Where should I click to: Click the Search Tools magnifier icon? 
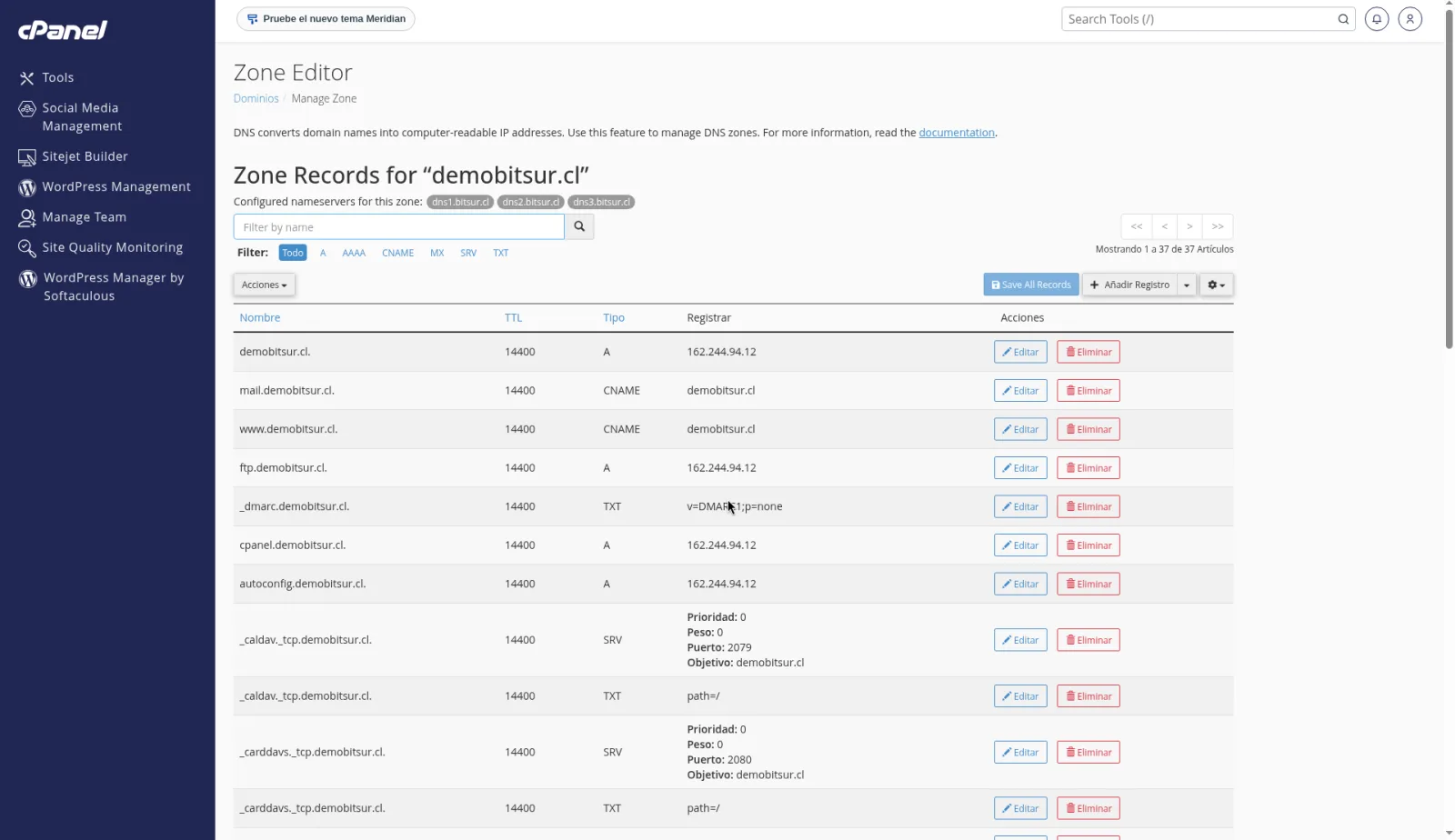[x=1343, y=19]
